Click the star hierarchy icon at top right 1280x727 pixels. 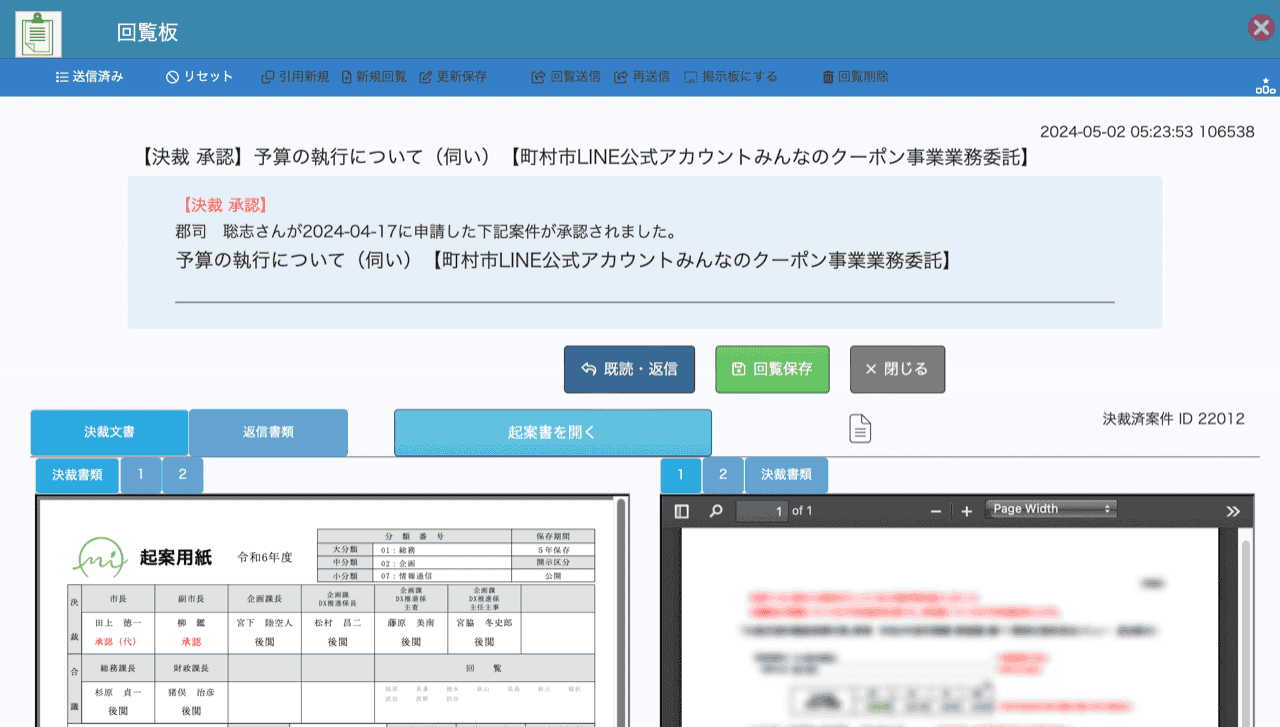click(x=1265, y=86)
